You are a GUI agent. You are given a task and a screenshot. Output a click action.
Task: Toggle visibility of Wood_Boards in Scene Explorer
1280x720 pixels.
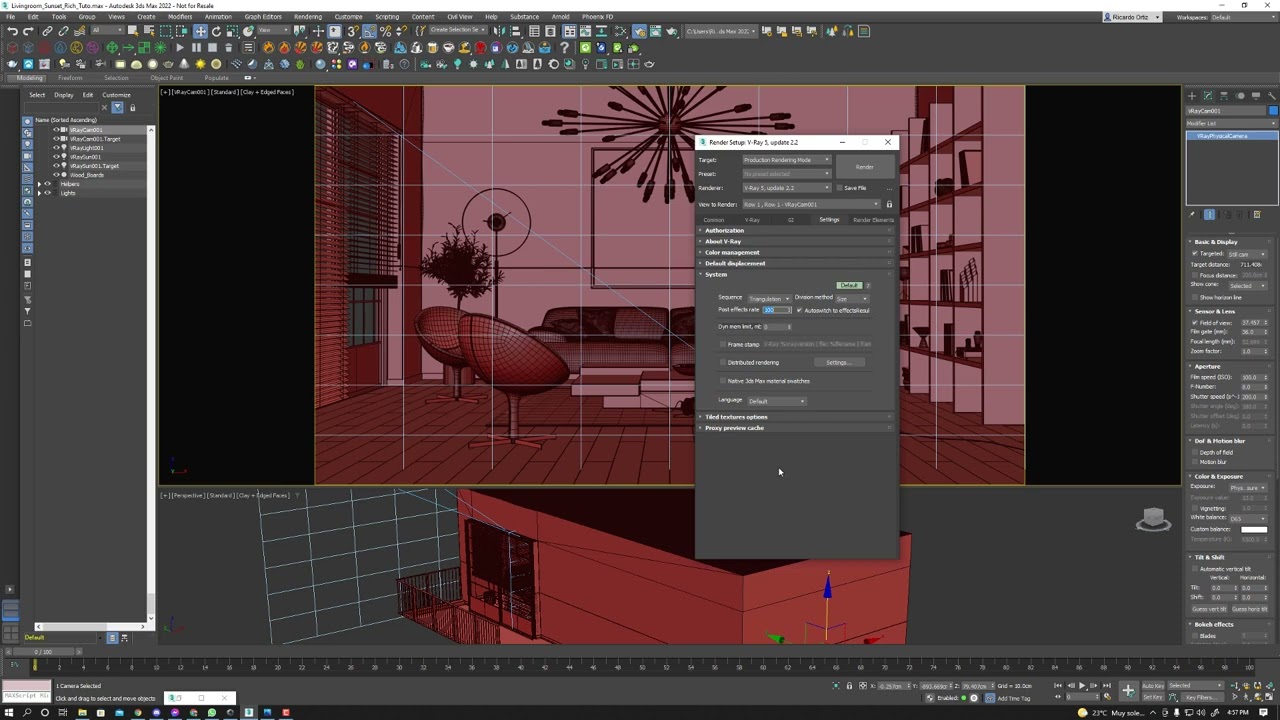coord(56,175)
